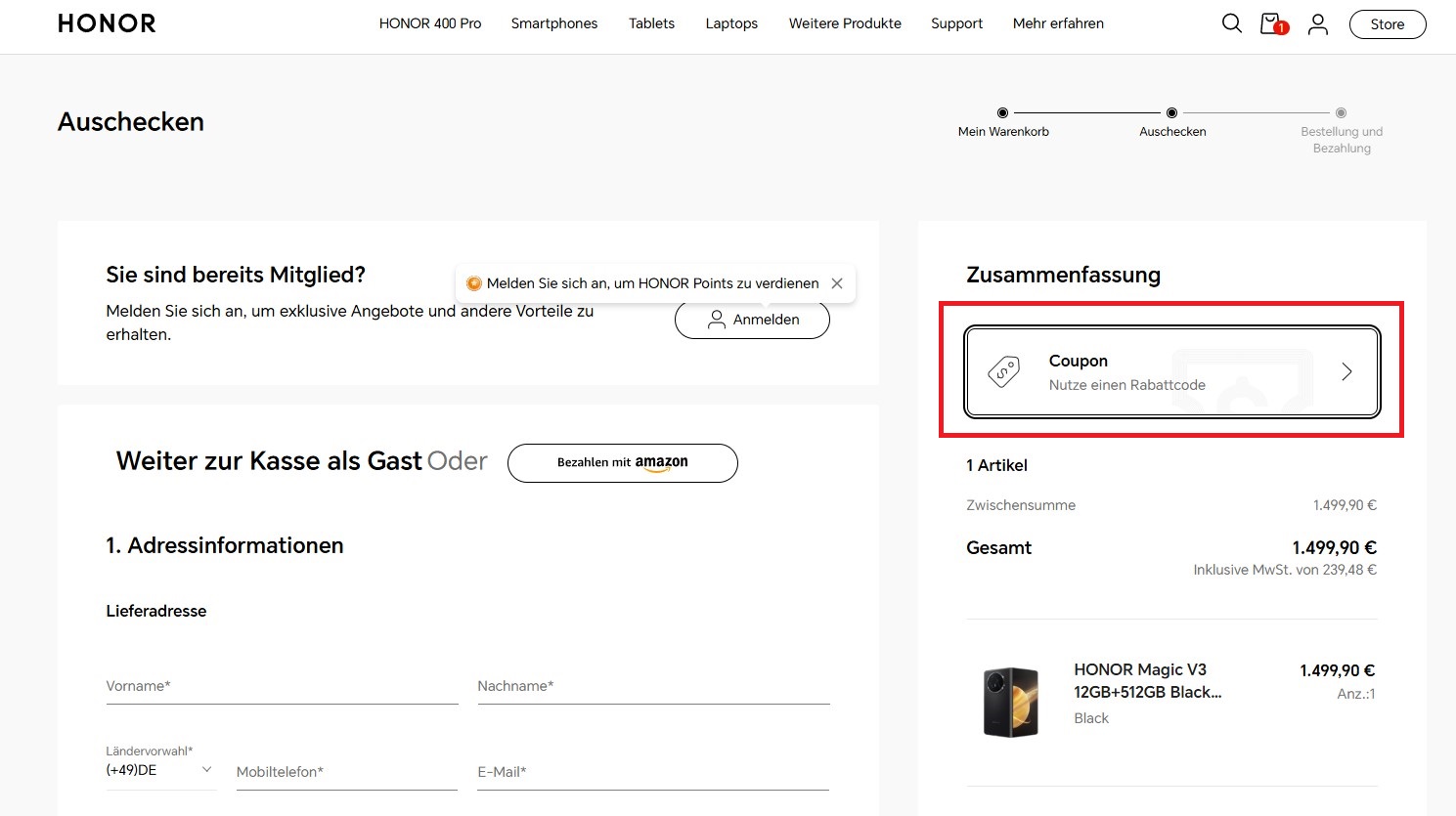Image resolution: width=1456 pixels, height=816 pixels.
Task: Click into Nachname field
Action: click(653, 686)
